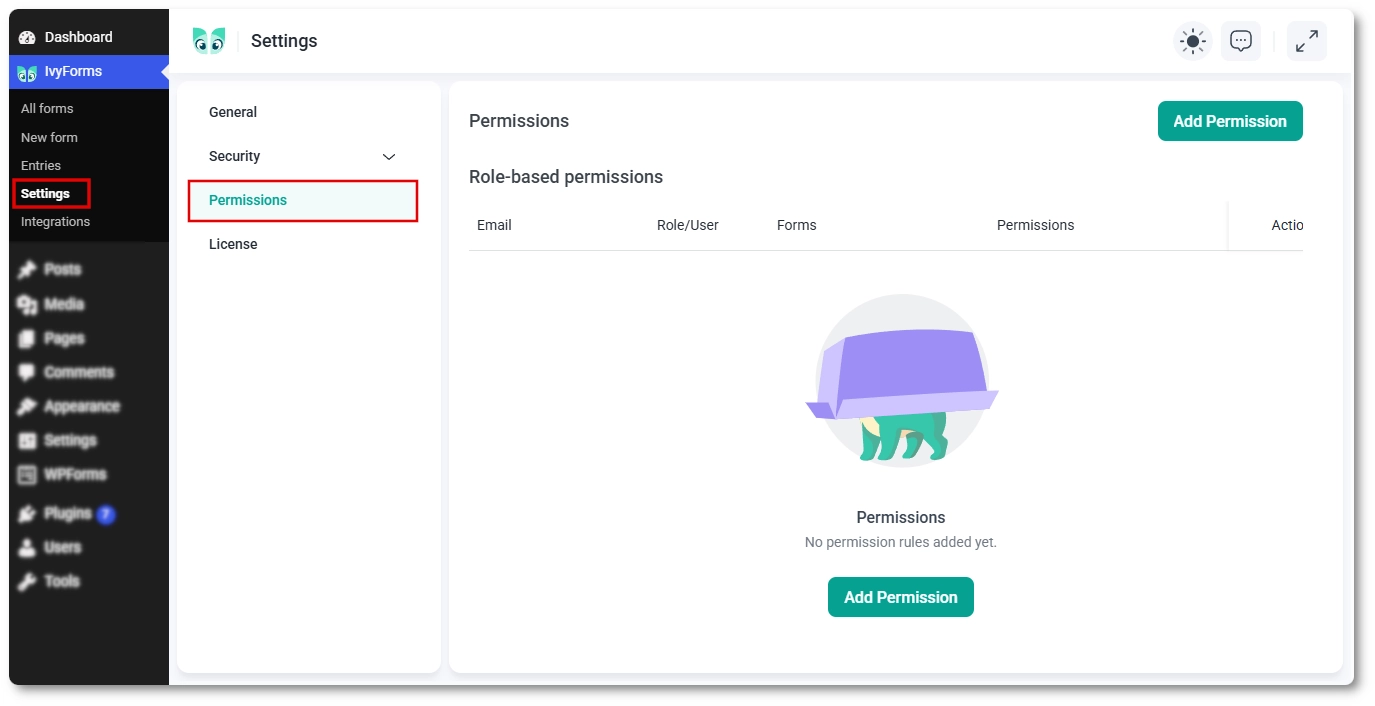Click the empty-state cat under box illustration
This screenshot has width=1375, height=706.
point(902,380)
